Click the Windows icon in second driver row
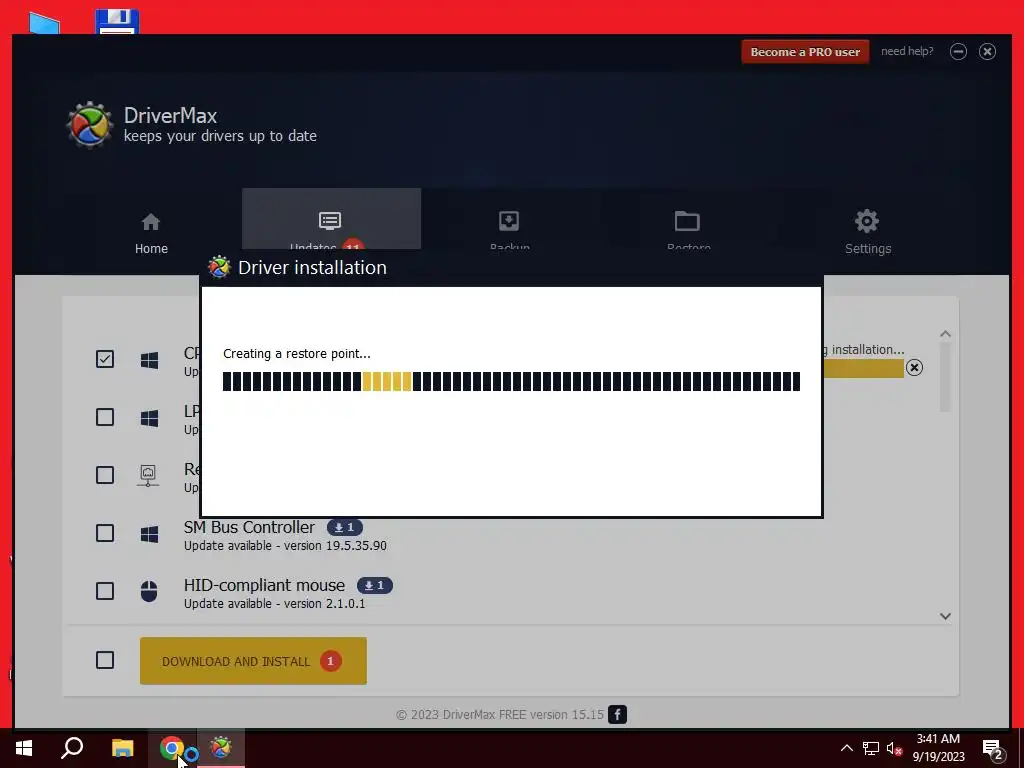 [x=150, y=418]
